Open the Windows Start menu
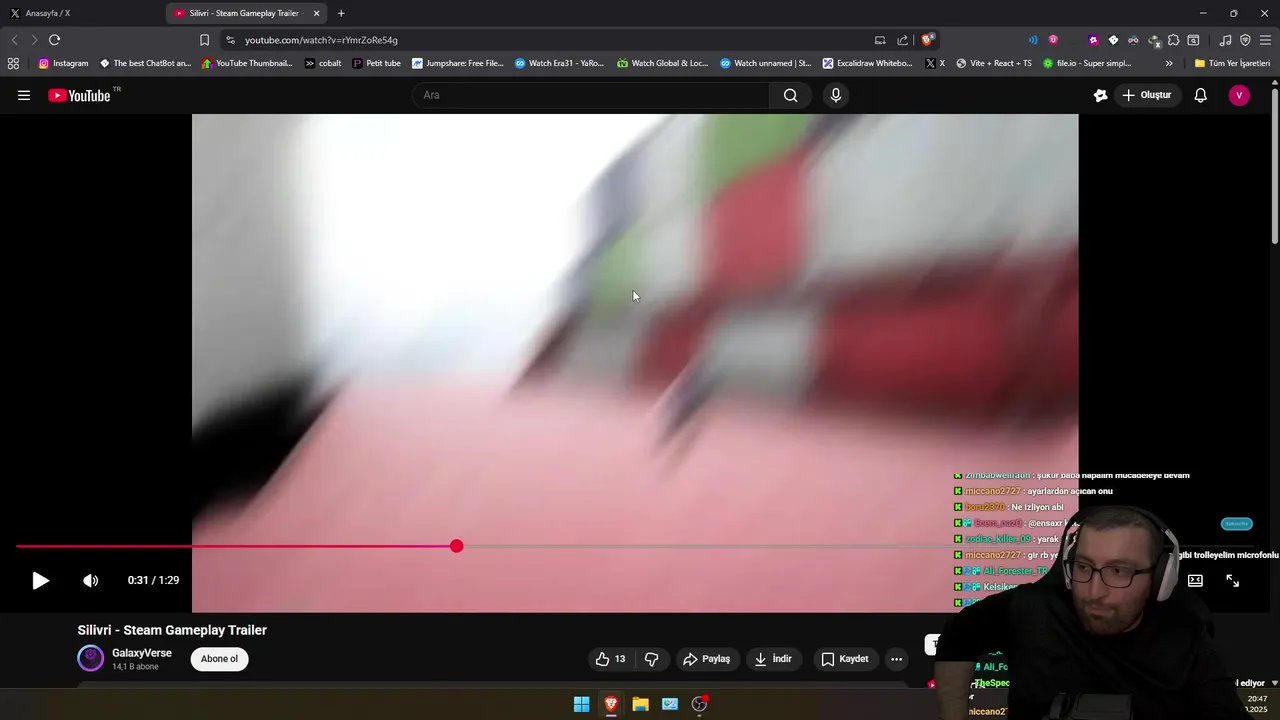Viewport: 1280px width, 720px height. click(x=581, y=704)
